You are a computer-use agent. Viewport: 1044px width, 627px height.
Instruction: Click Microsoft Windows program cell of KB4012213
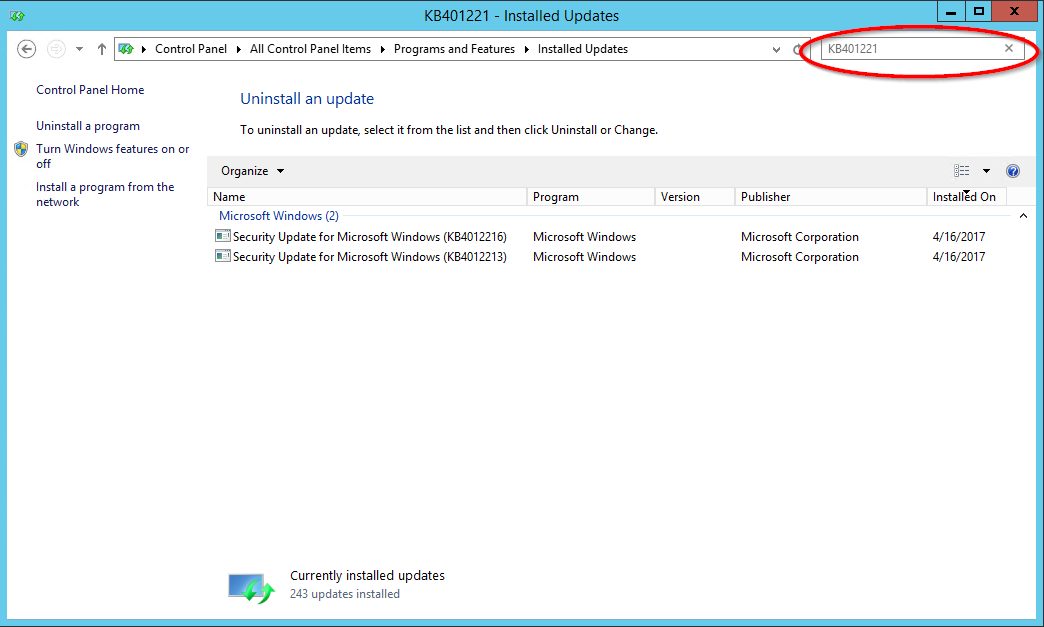pos(584,257)
